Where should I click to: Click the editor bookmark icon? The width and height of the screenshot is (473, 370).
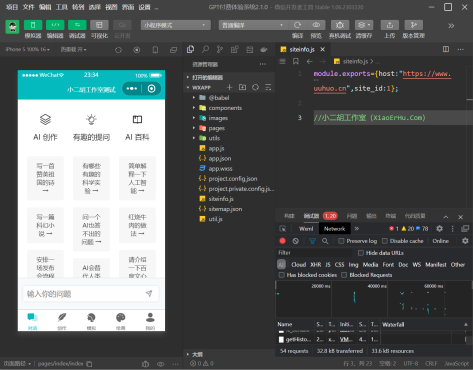click(x=296, y=61)
